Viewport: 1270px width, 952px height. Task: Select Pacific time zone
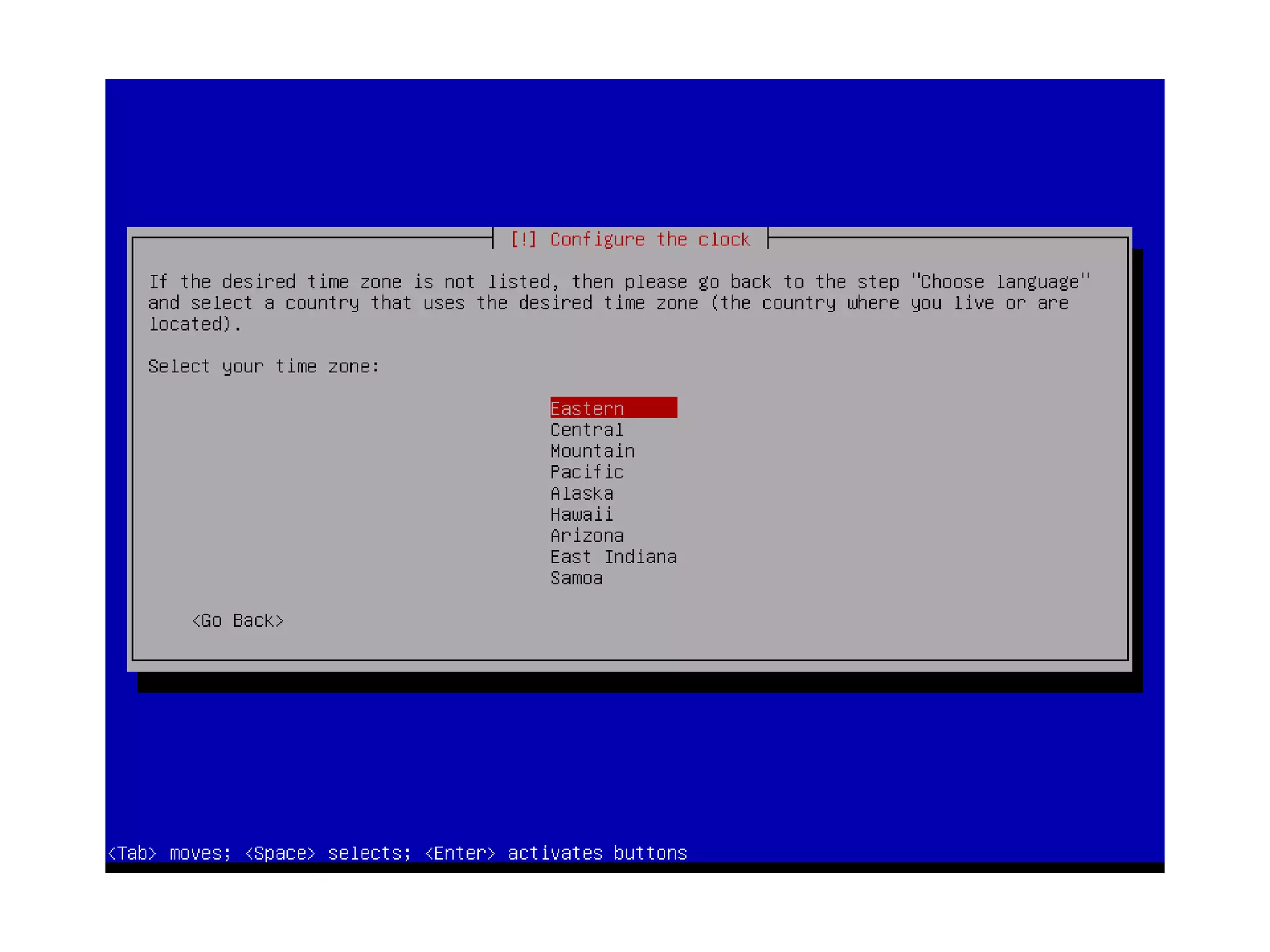click(587, 472)
